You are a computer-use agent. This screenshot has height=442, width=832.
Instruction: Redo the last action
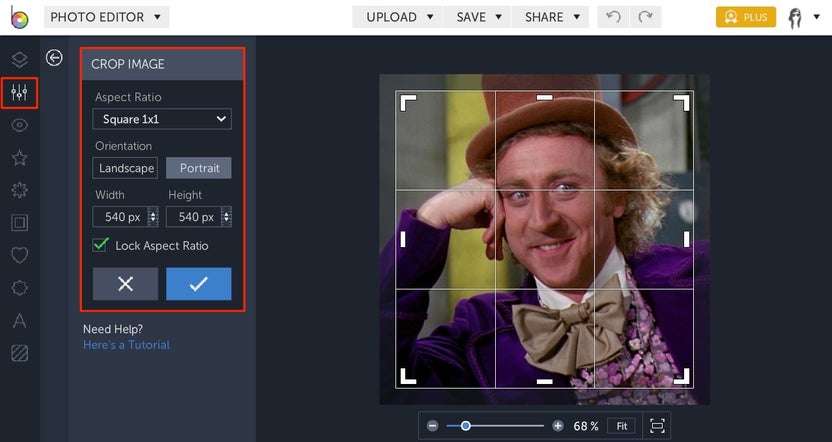(x=645, y=17)
